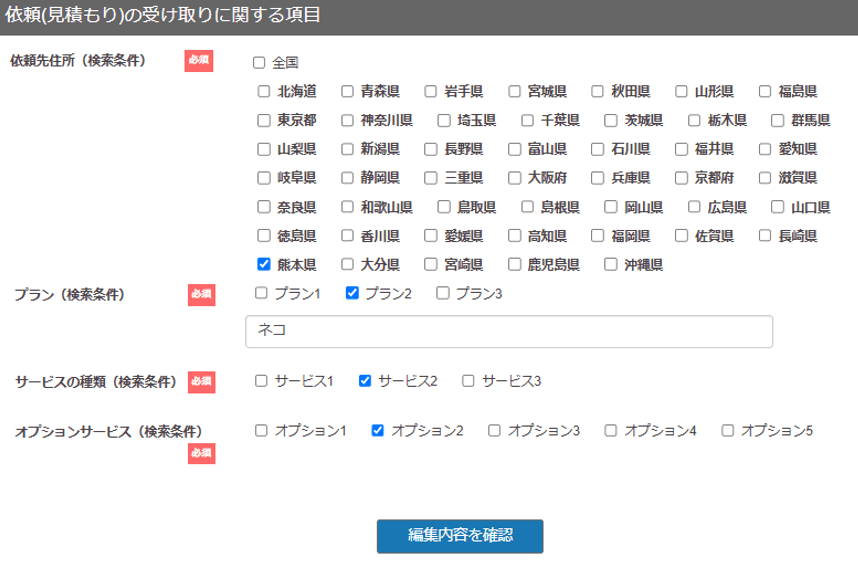Tick the 広島県 checkbox

point(694,207)
